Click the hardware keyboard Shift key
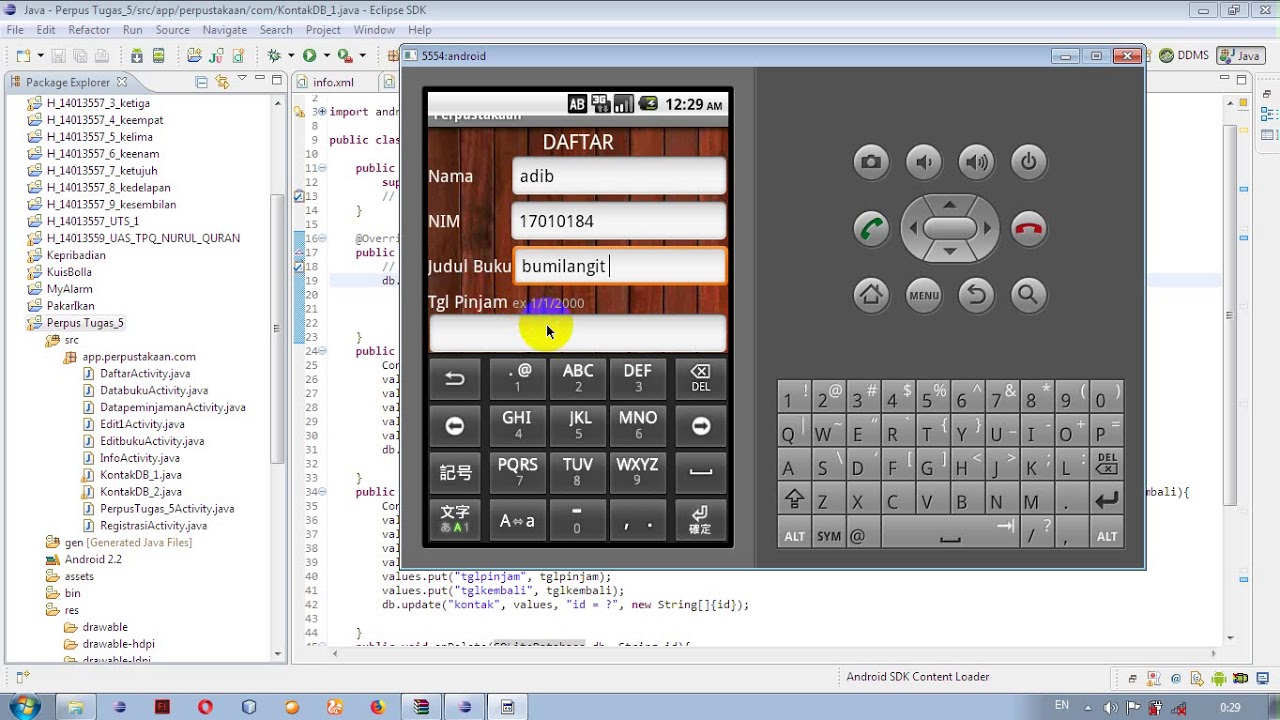 coord(794,498)
